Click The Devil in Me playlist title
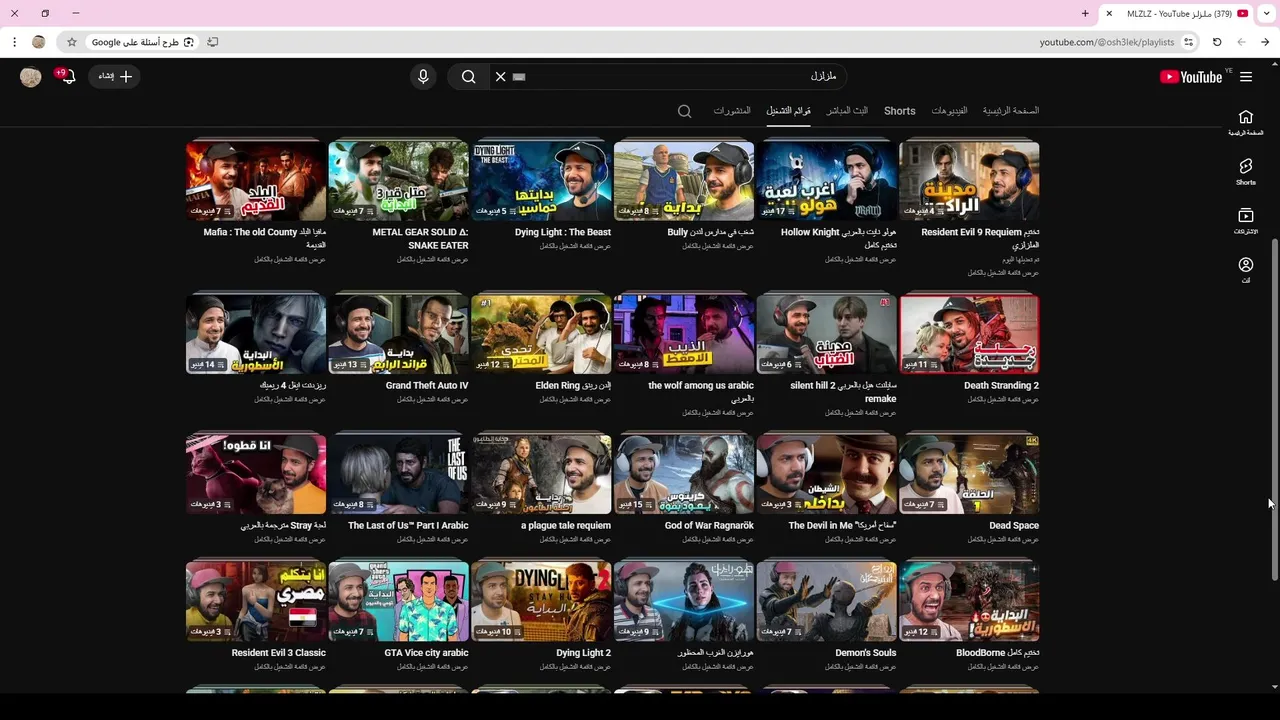The width and height of the screenshot is (1280, 720). tap(842, 525)
